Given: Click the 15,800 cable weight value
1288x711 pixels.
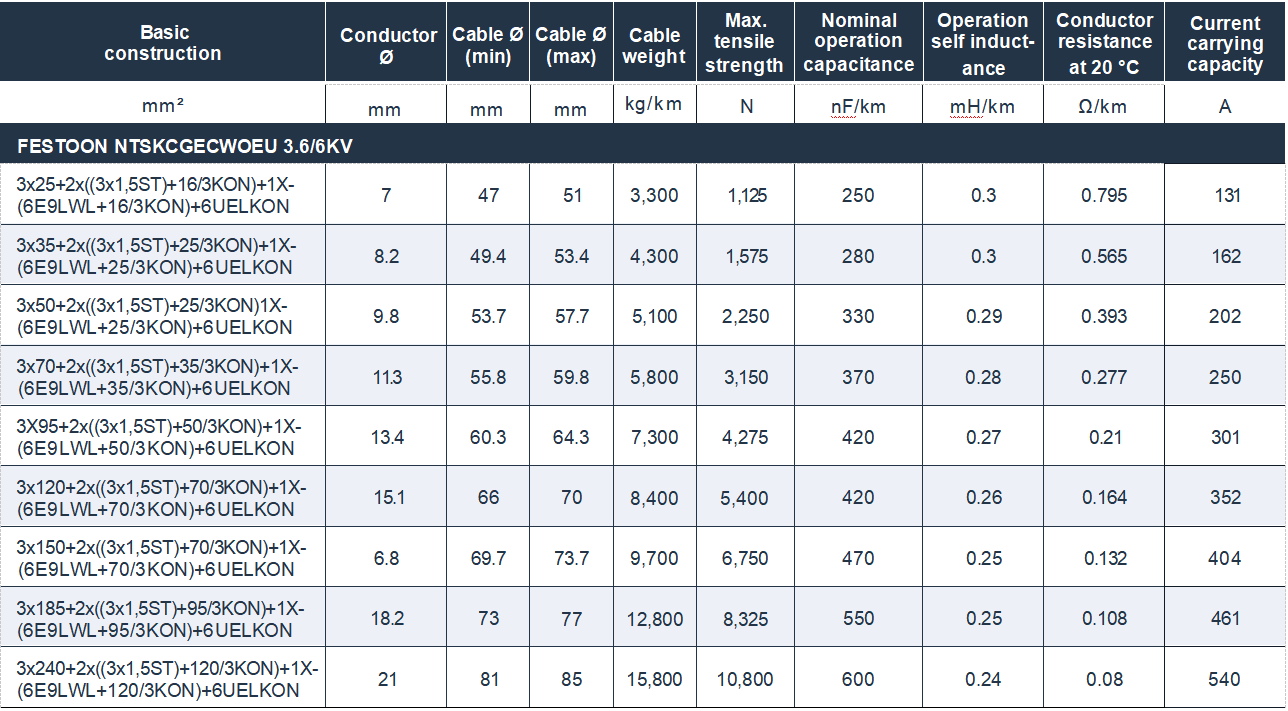Looking at the screenshot, I should pos(654,679).
